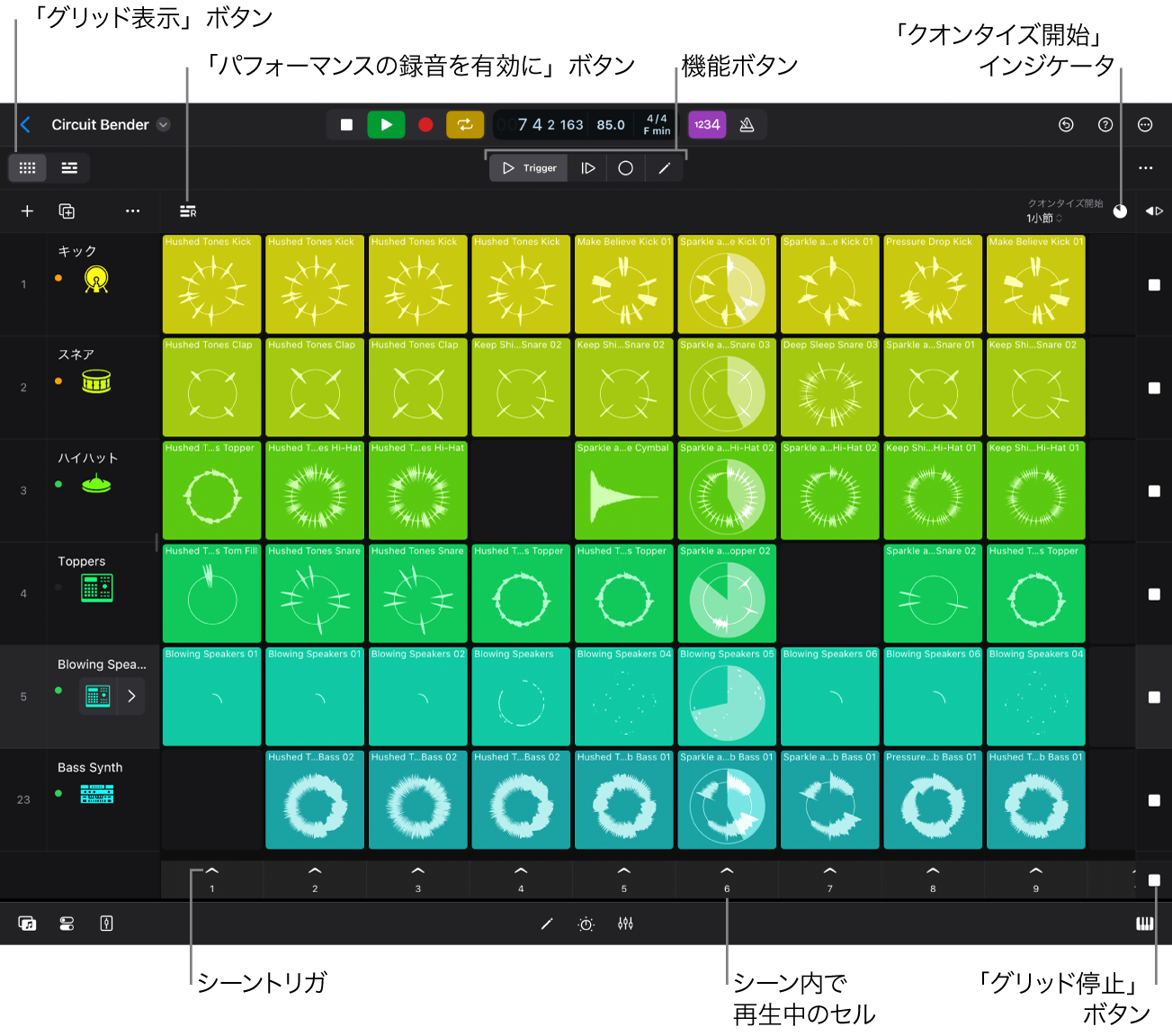Open the smart controls dial icon
This screenshot has width=1172, height=1036.
[586, 924]
